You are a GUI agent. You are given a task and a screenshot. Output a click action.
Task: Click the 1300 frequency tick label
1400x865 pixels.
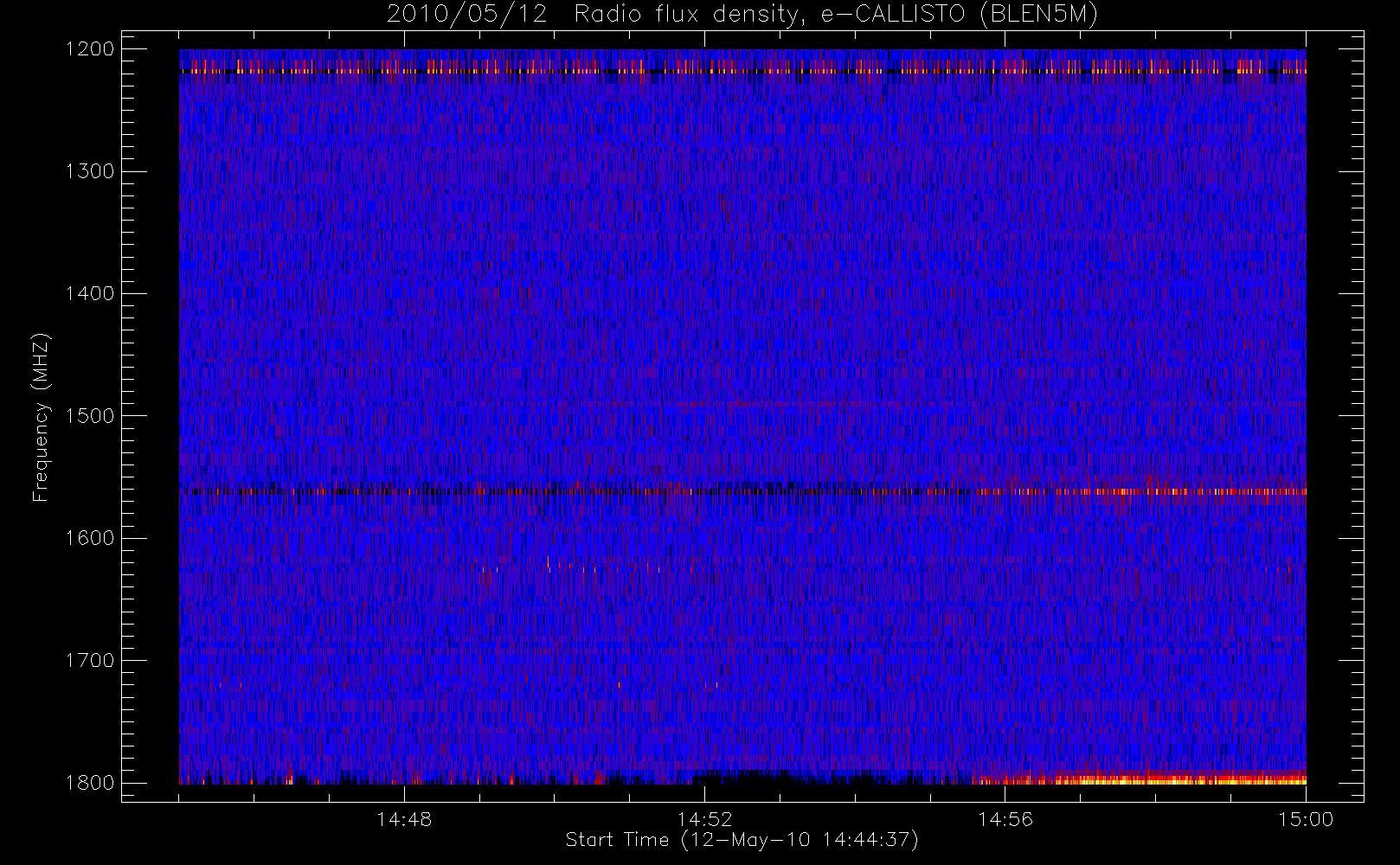click(91, 171)
